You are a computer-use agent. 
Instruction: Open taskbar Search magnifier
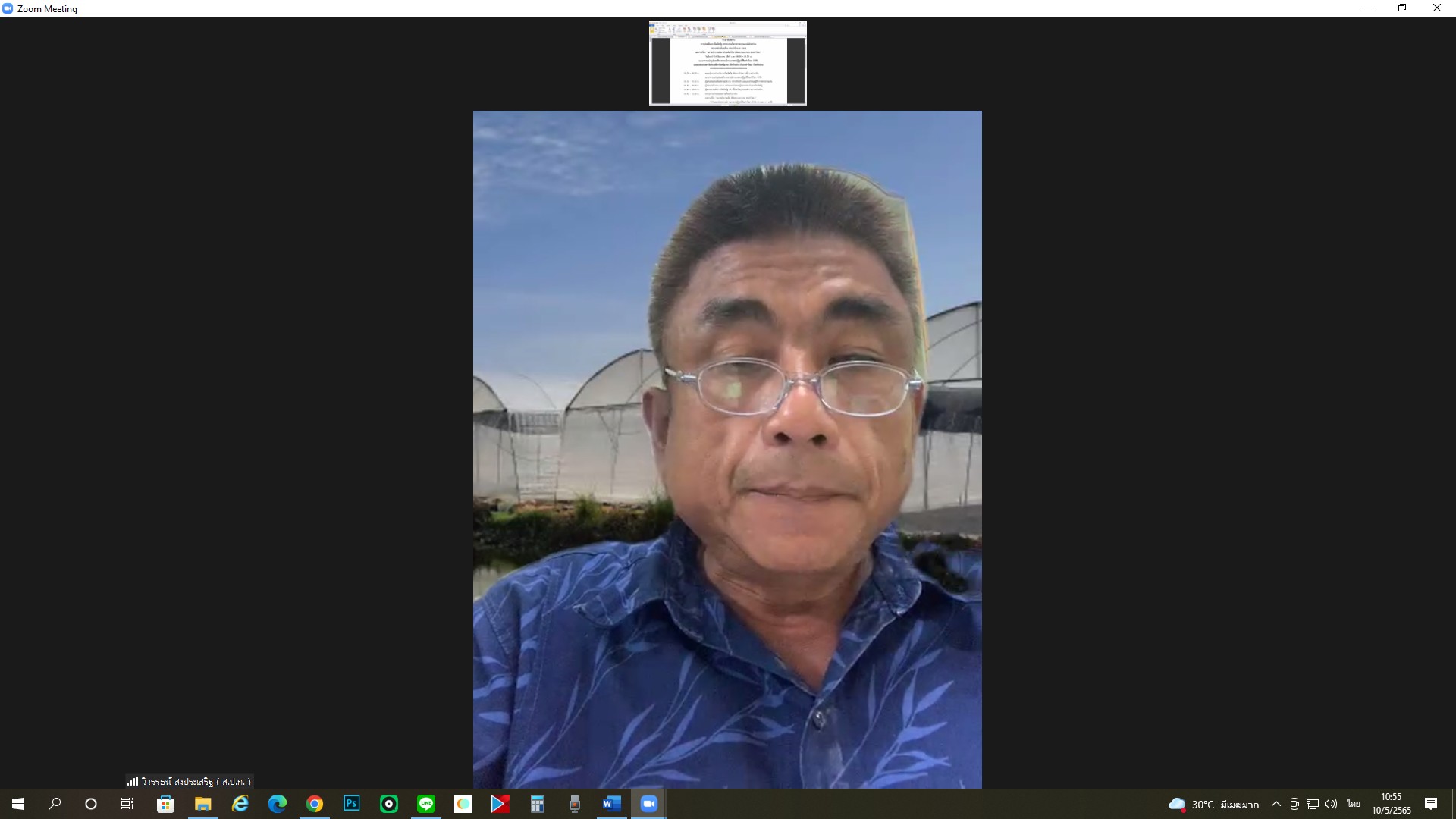click(55, 804)
